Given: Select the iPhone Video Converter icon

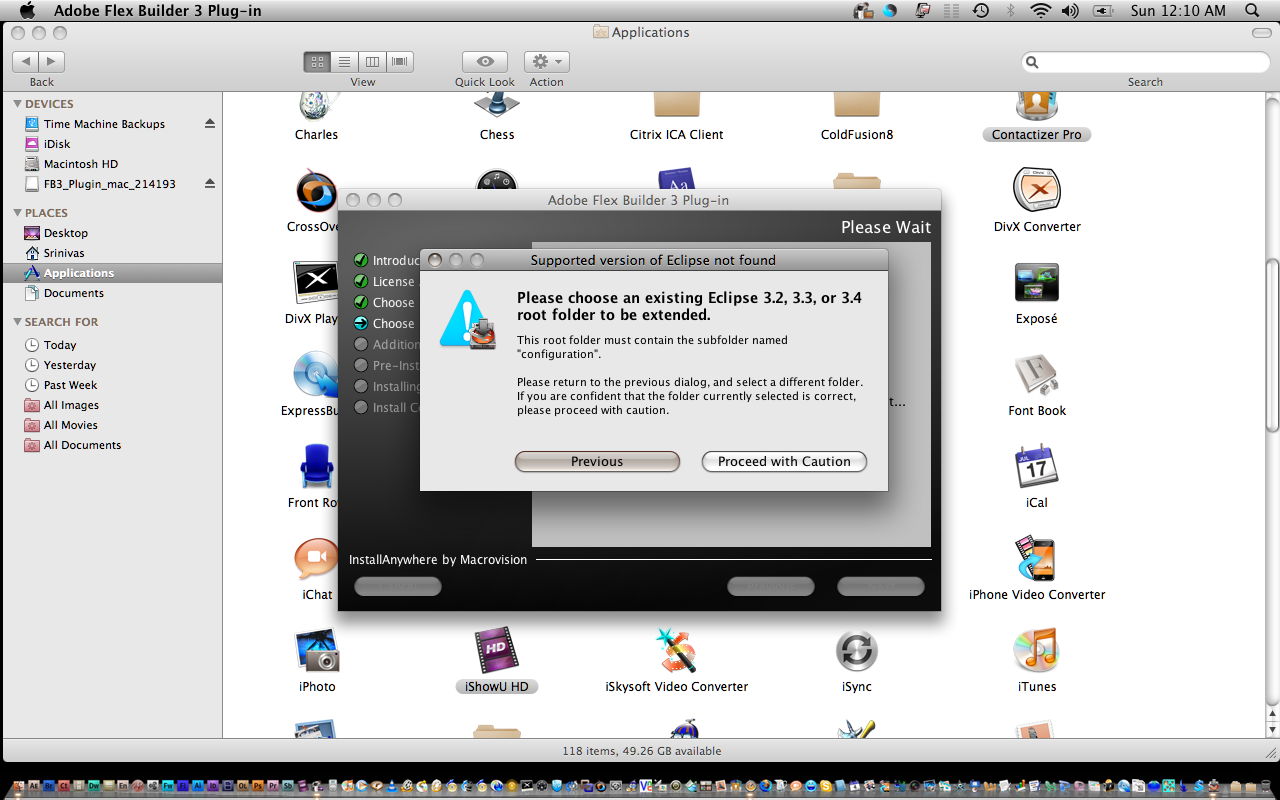Looking at the screenshot, I should (x=1036, y=558).
